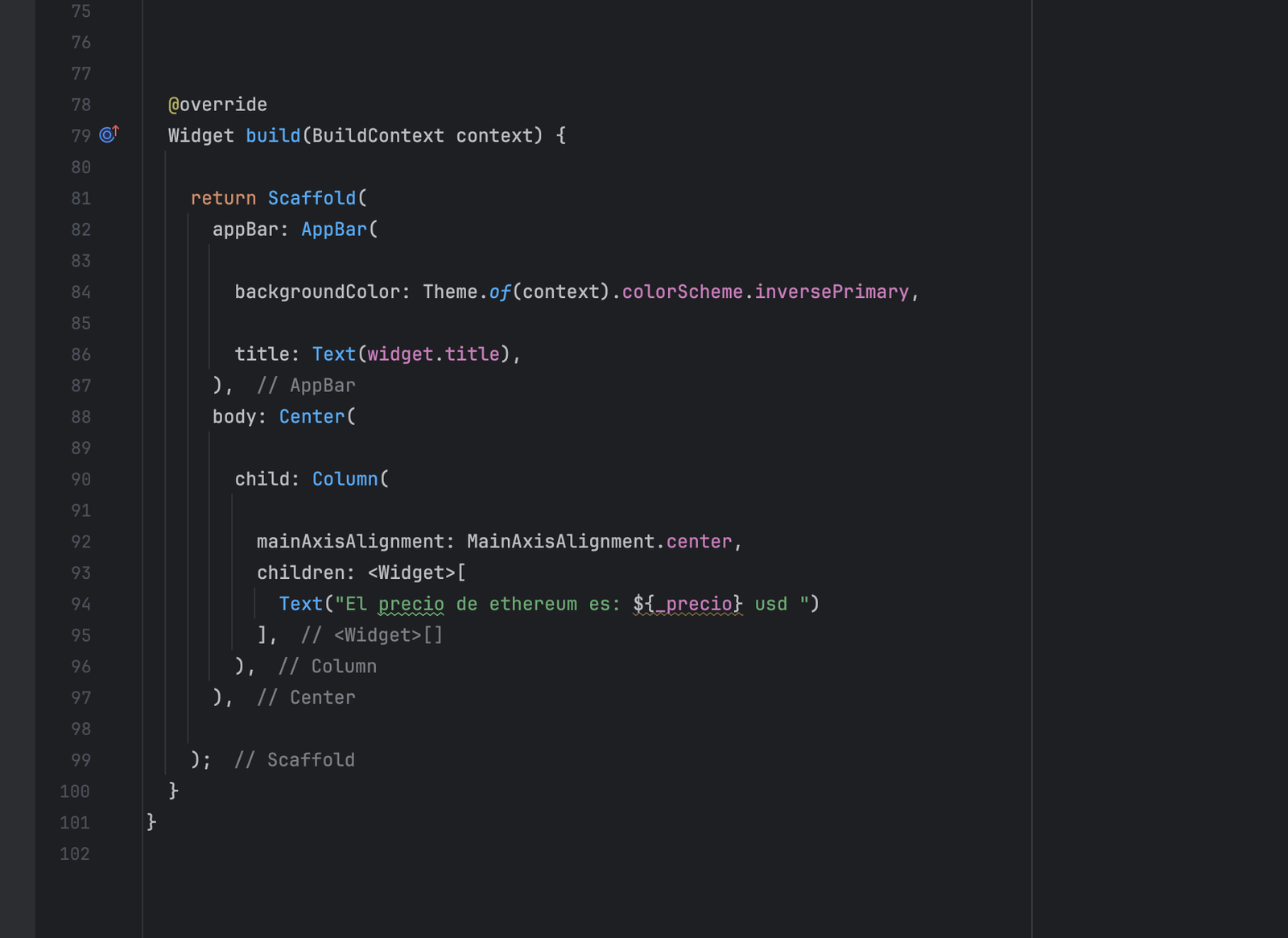Click inversePrimary on line 84
The image size is (1288, 938).
point(832,291)
